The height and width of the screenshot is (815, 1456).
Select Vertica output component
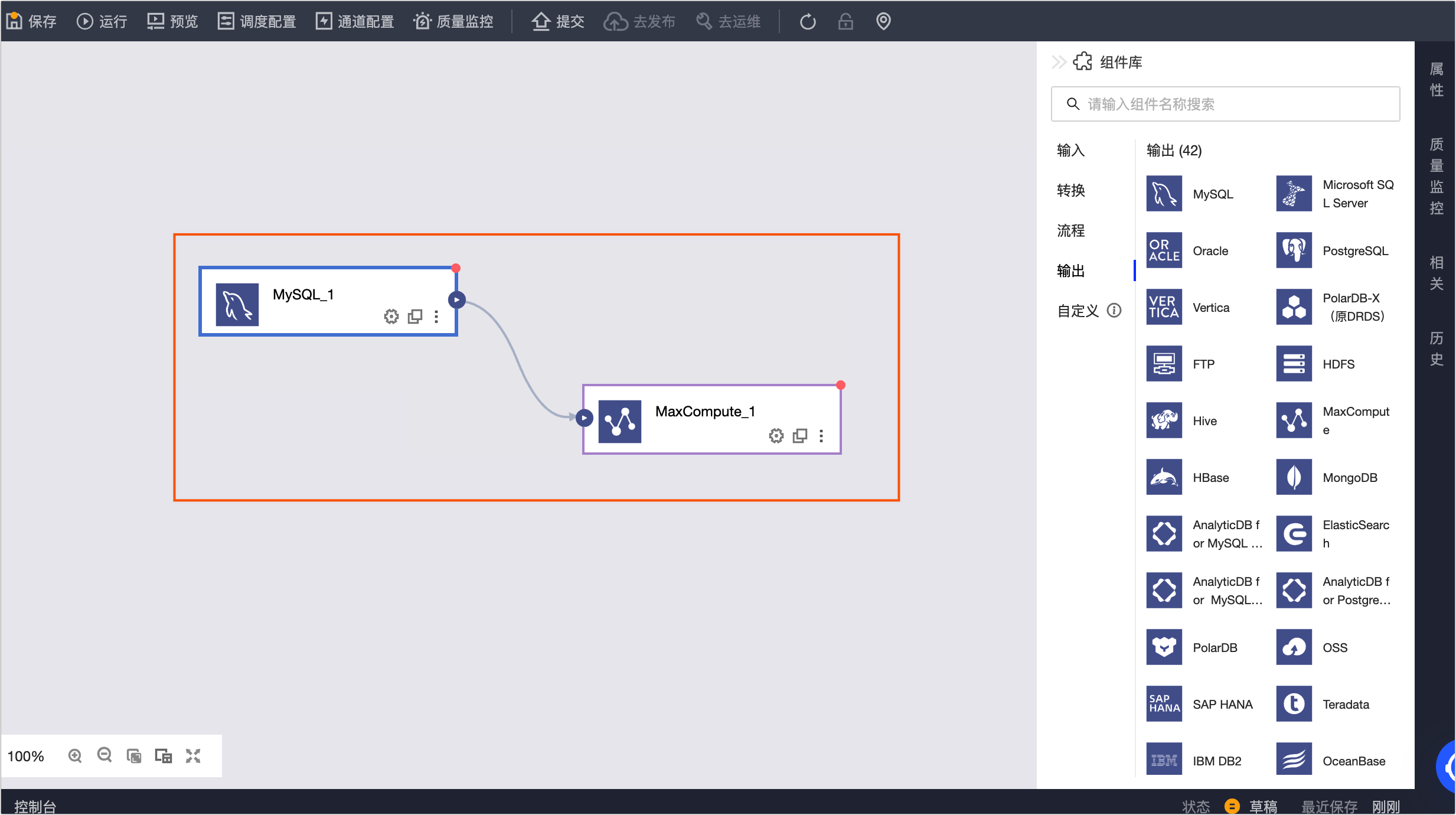[1188, 307]
